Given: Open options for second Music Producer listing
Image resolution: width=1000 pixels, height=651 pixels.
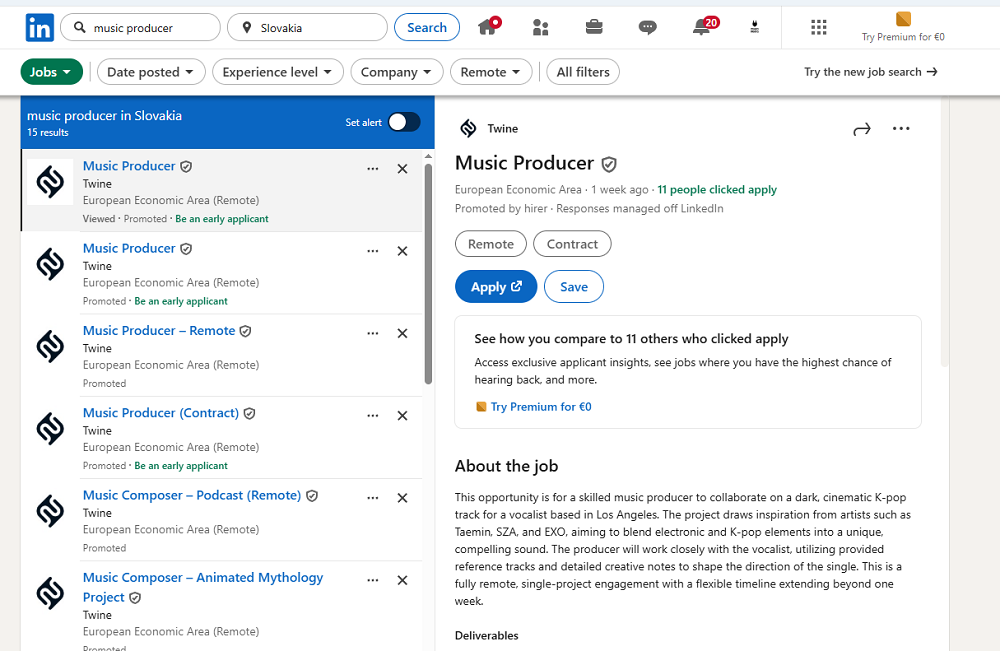Looking at the screenshot, I should click(372, 251).
